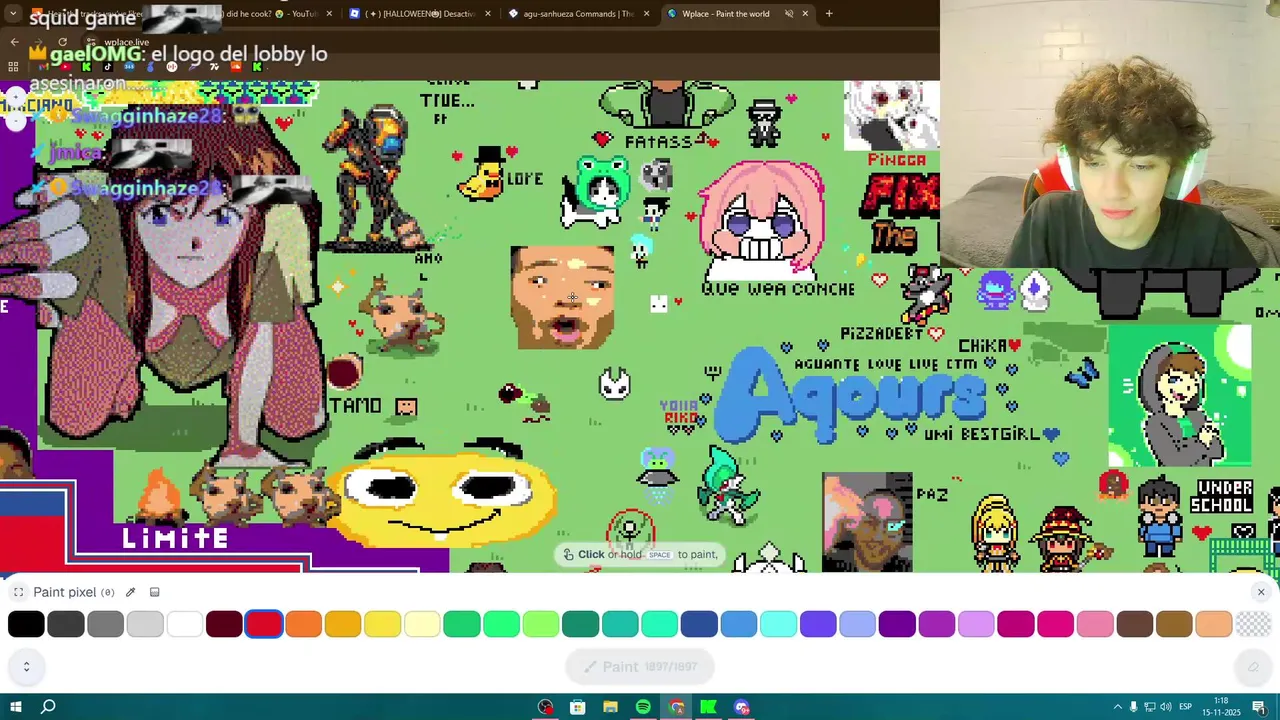Choose the white color swatch
This screenshot has width=1280, height=720.
184,624
